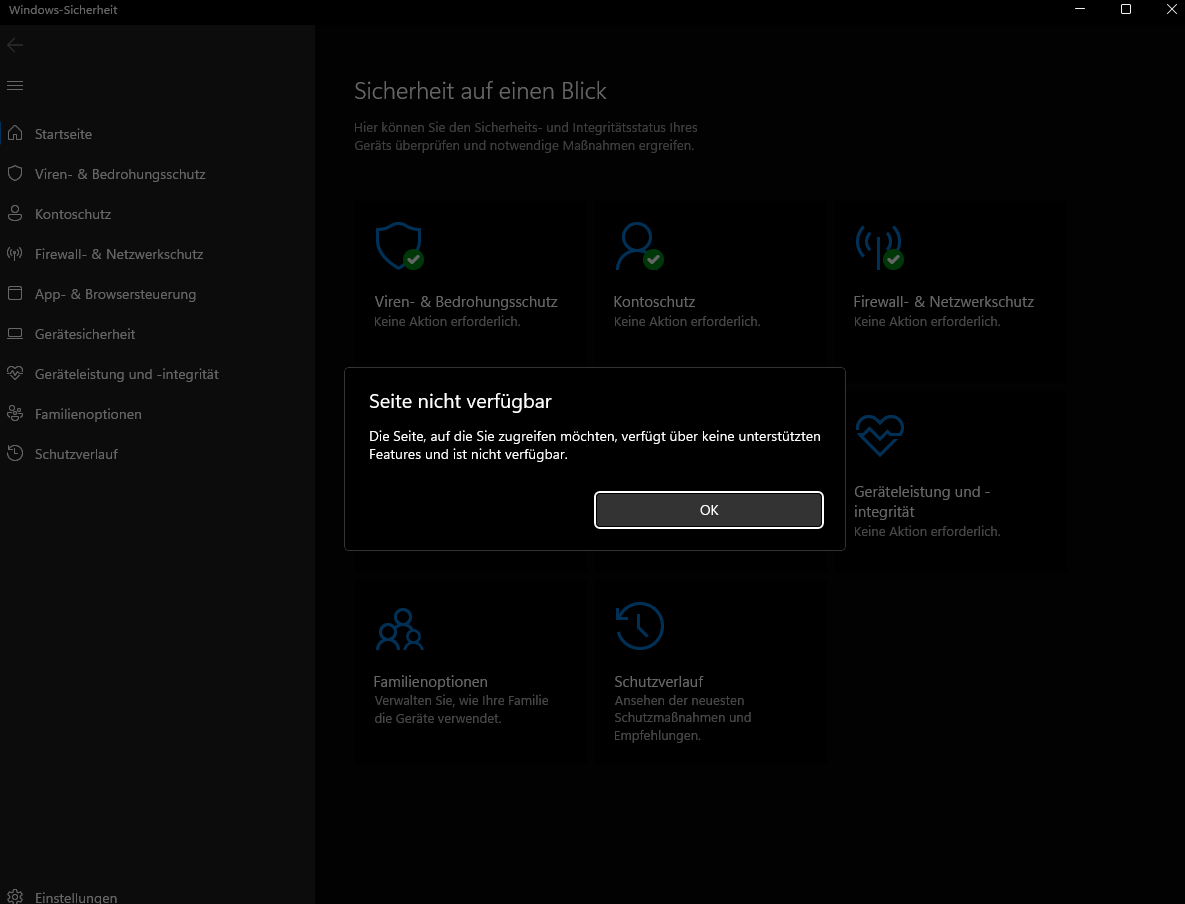1185x904 pixels.
Task: Click the Kontoschutz card title
Action: click(654, 302)
